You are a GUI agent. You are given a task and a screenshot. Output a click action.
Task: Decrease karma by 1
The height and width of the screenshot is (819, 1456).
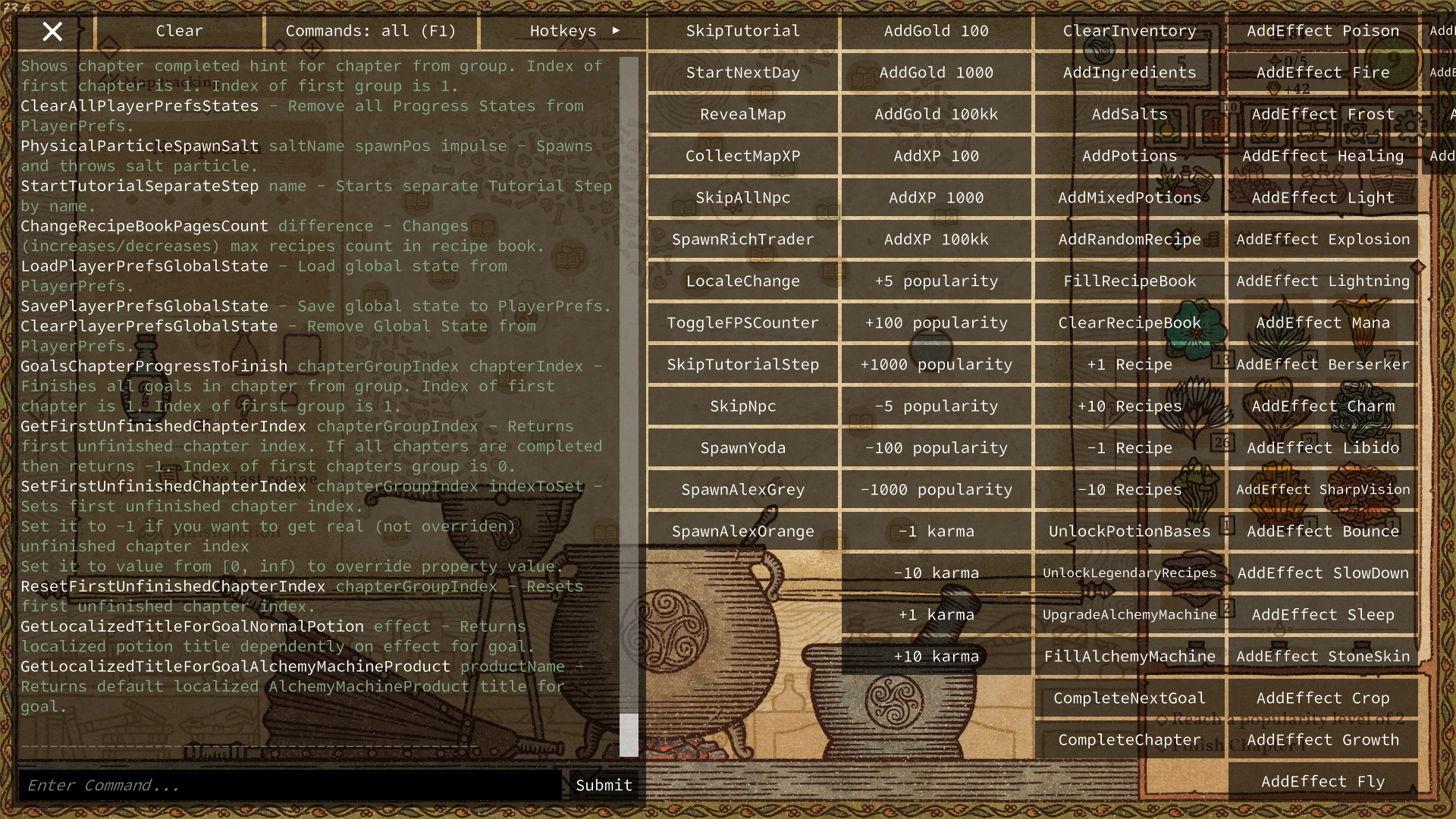(x=936, y=531)
